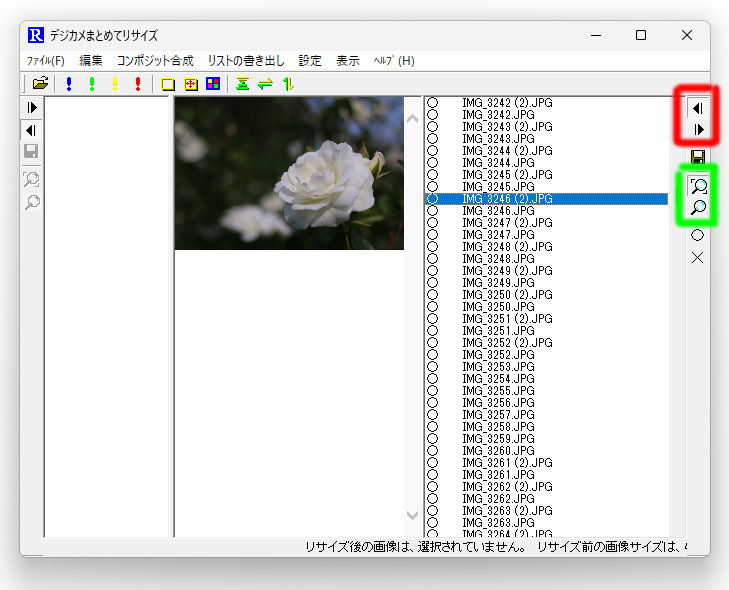Click the lower magnifier icon in the green box
Image resolution: width=729 pixels, height=590 pixels.
click(x=698, y=207)
